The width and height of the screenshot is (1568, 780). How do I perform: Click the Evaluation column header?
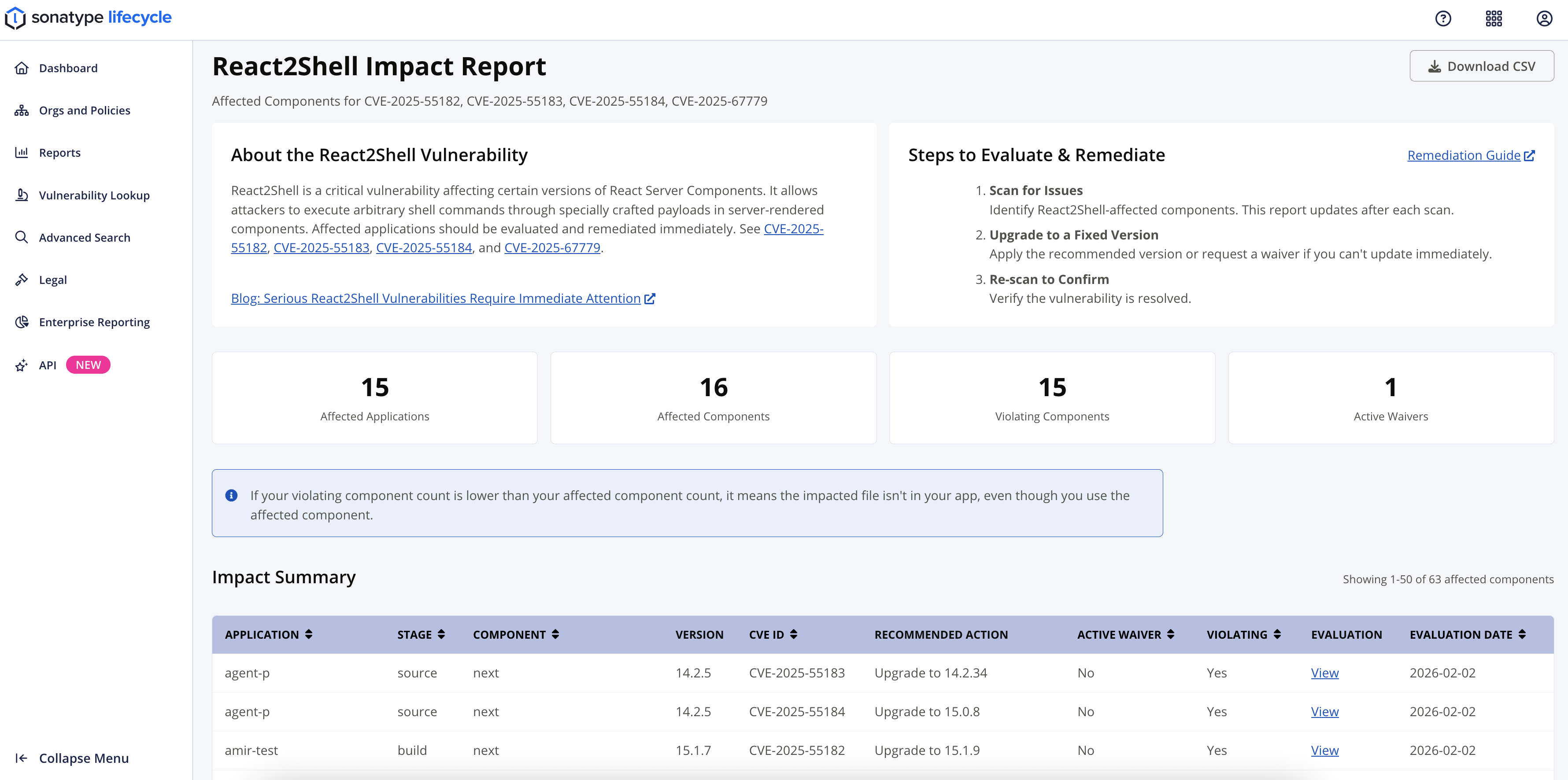coord(1346,635)
